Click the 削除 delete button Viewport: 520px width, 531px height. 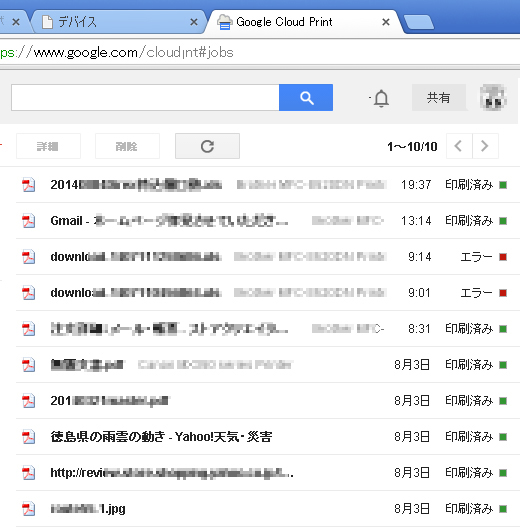click(127, 146)
